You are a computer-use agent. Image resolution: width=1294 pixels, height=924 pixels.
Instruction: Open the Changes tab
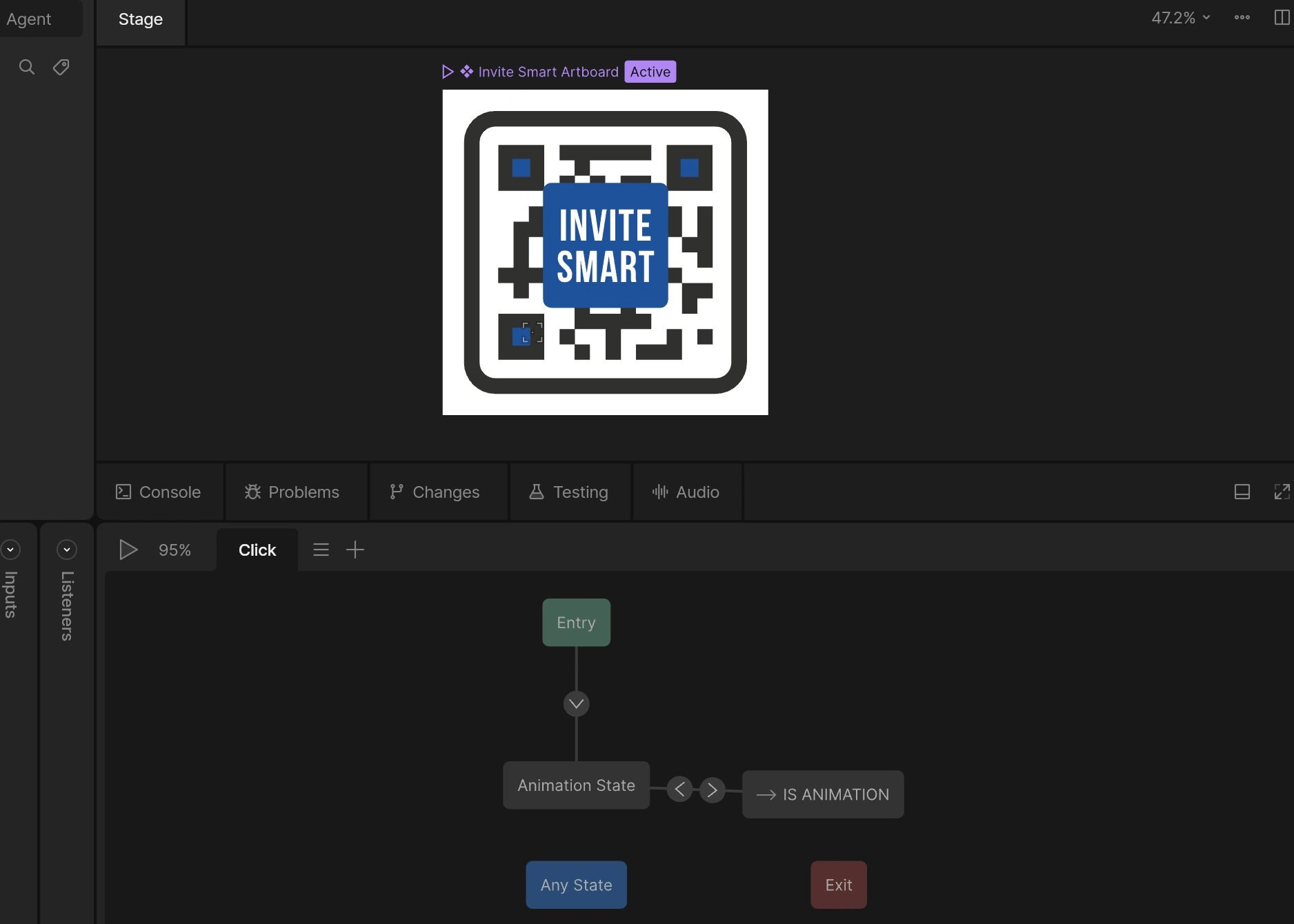tap(435, 492)
